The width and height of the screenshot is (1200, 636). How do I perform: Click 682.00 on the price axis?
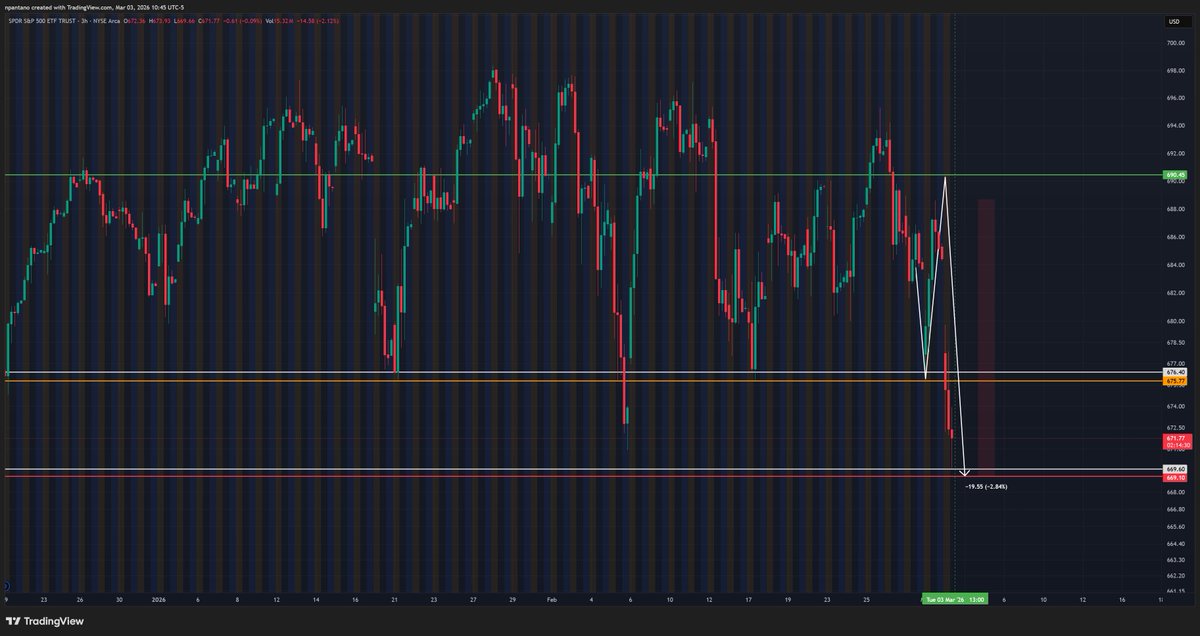tap(1175, 293)
